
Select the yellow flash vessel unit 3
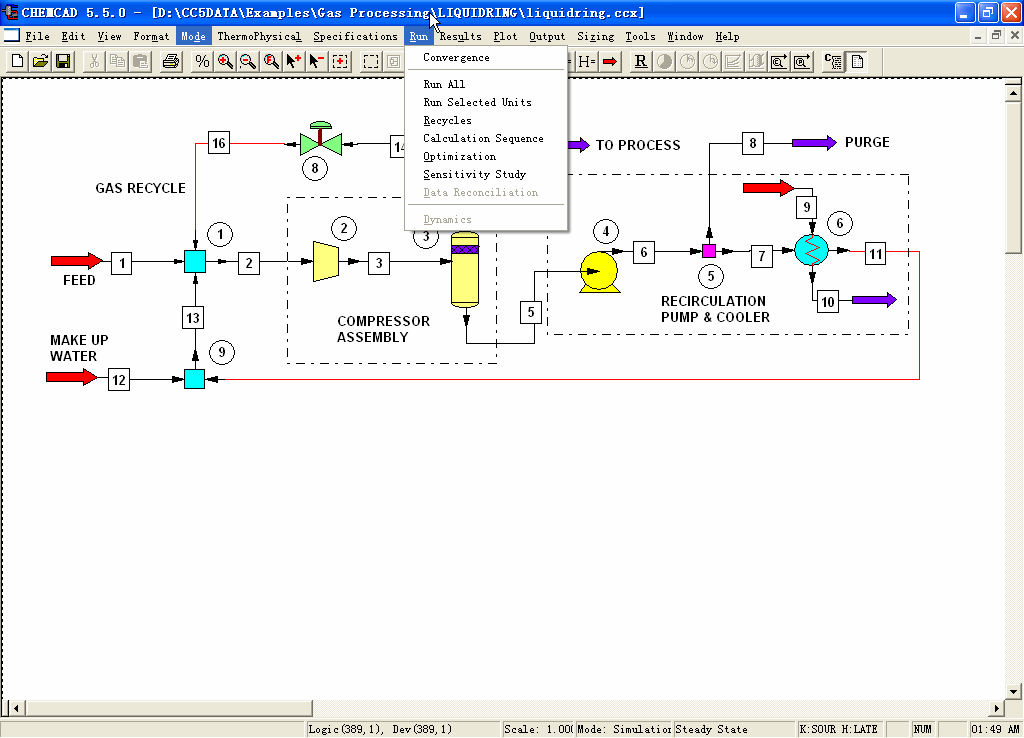[465, 269]
